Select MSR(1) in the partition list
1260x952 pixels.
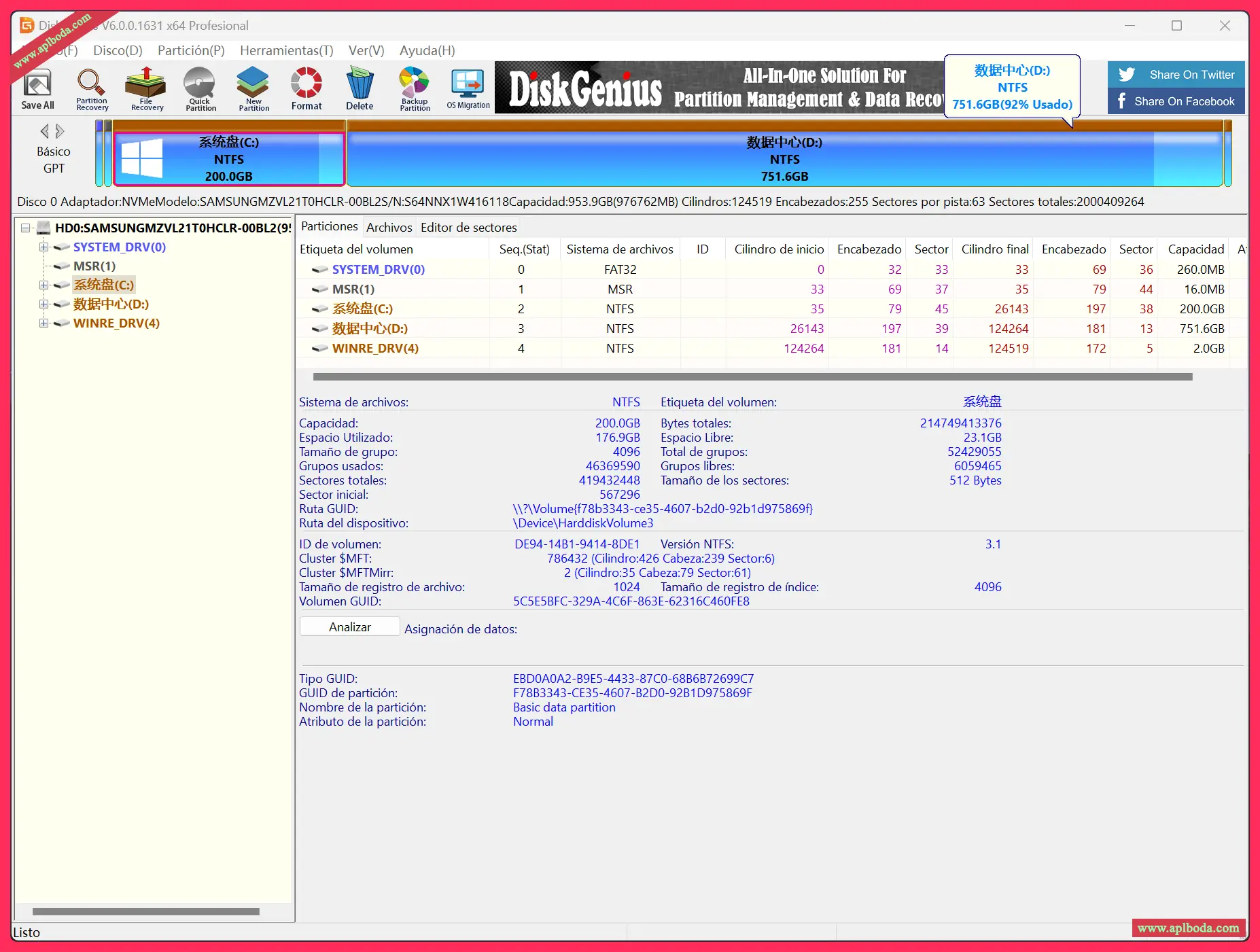pyautogui.click(x=352, y=289)
